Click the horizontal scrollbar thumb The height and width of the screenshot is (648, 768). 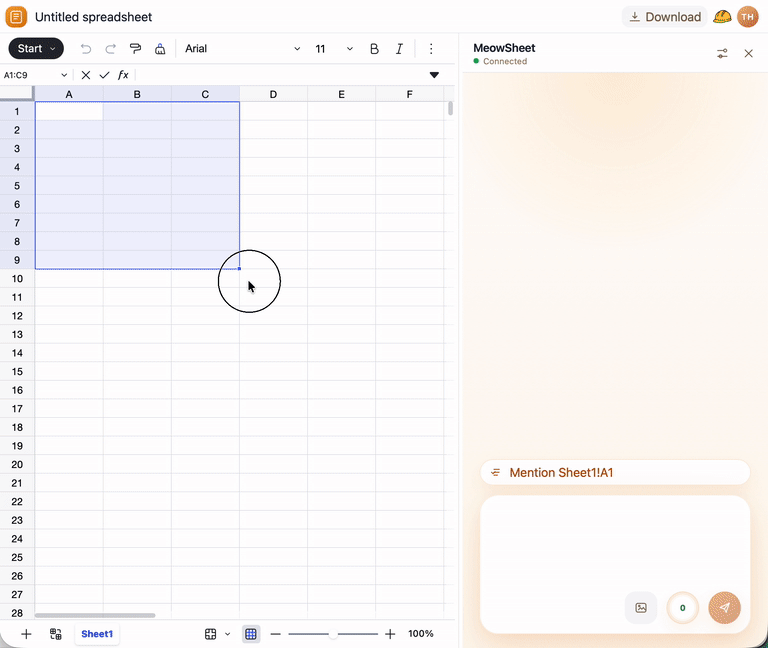click(95, 615)
